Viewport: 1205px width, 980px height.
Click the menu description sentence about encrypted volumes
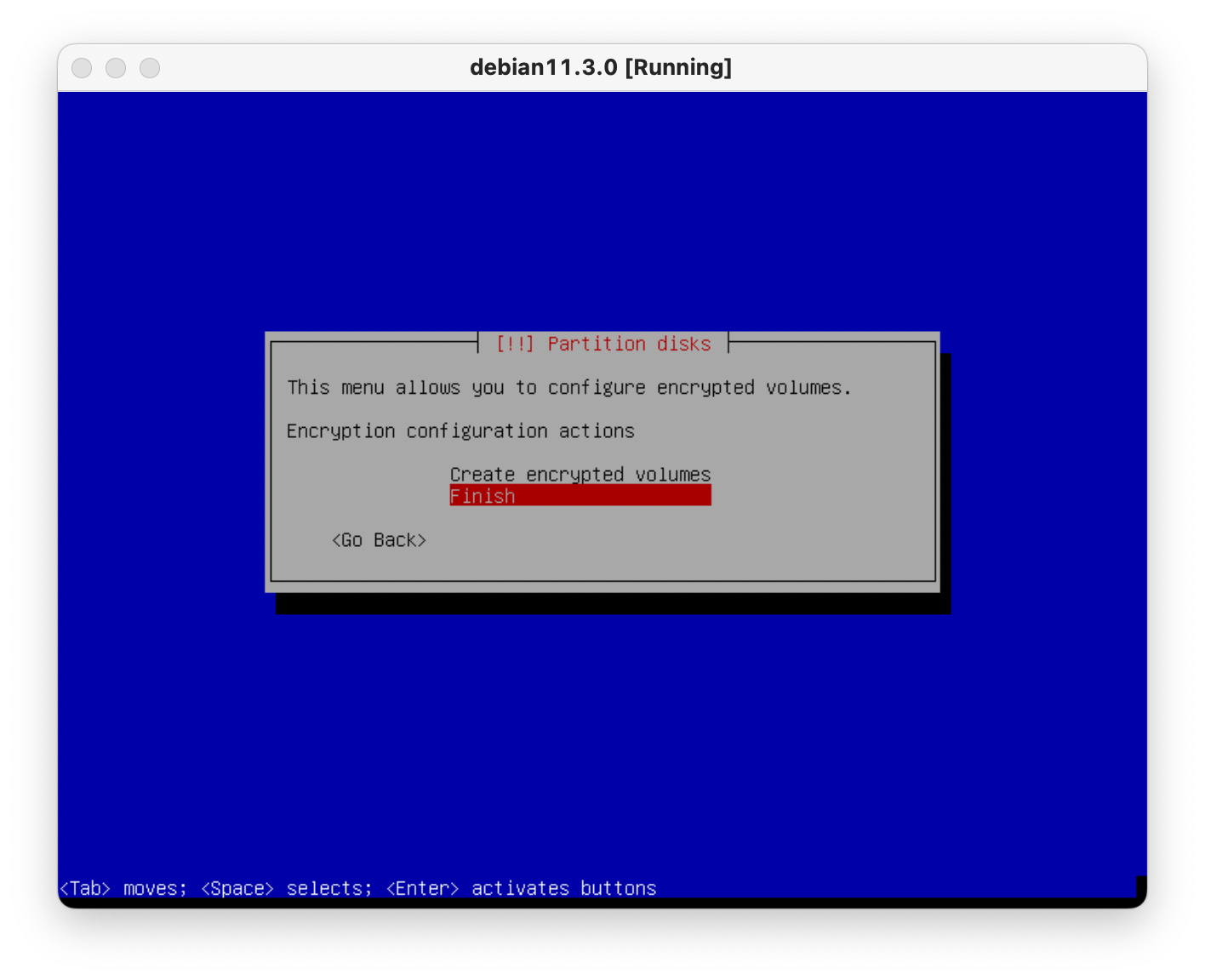point(568,388)
